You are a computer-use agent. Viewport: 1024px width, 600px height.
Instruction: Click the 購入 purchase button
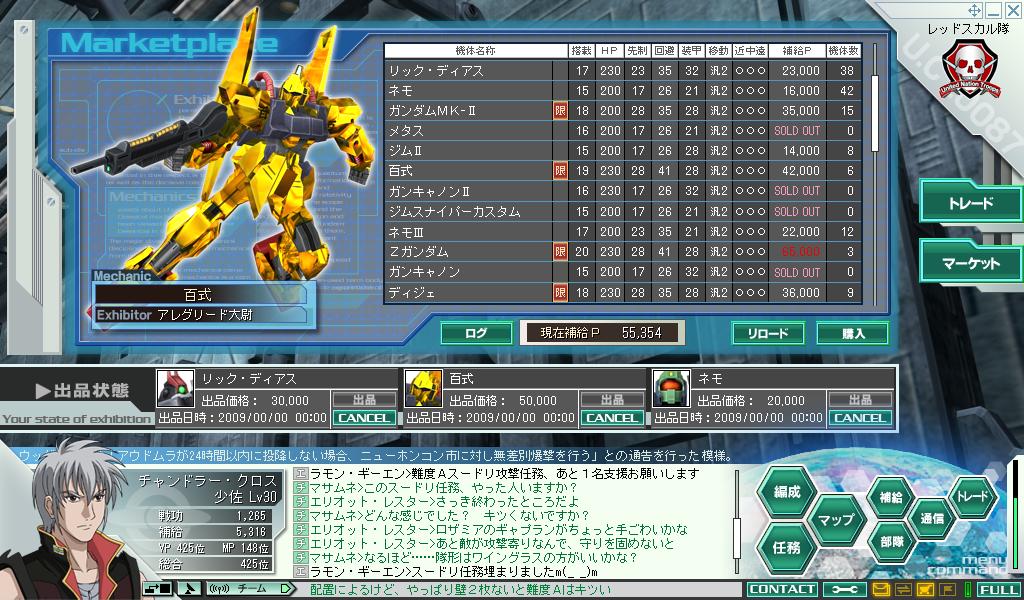pyautogui.click(x=853, y=333)
